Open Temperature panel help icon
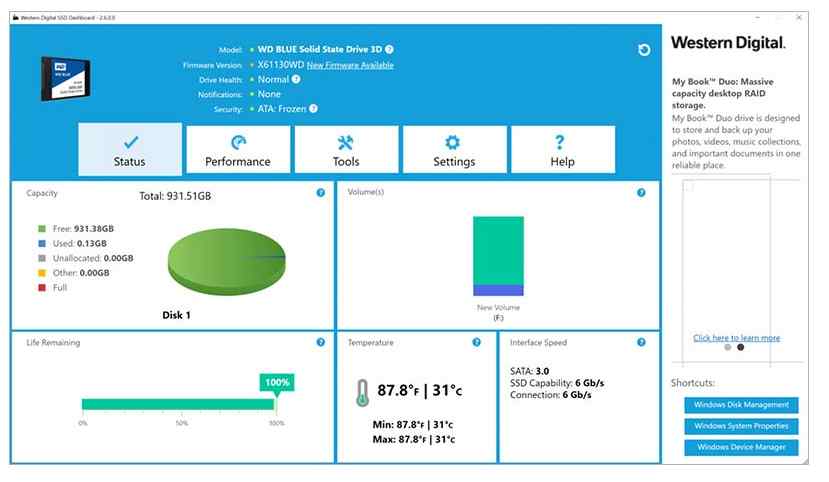This screenshot has width=829, height=482. 476,342
